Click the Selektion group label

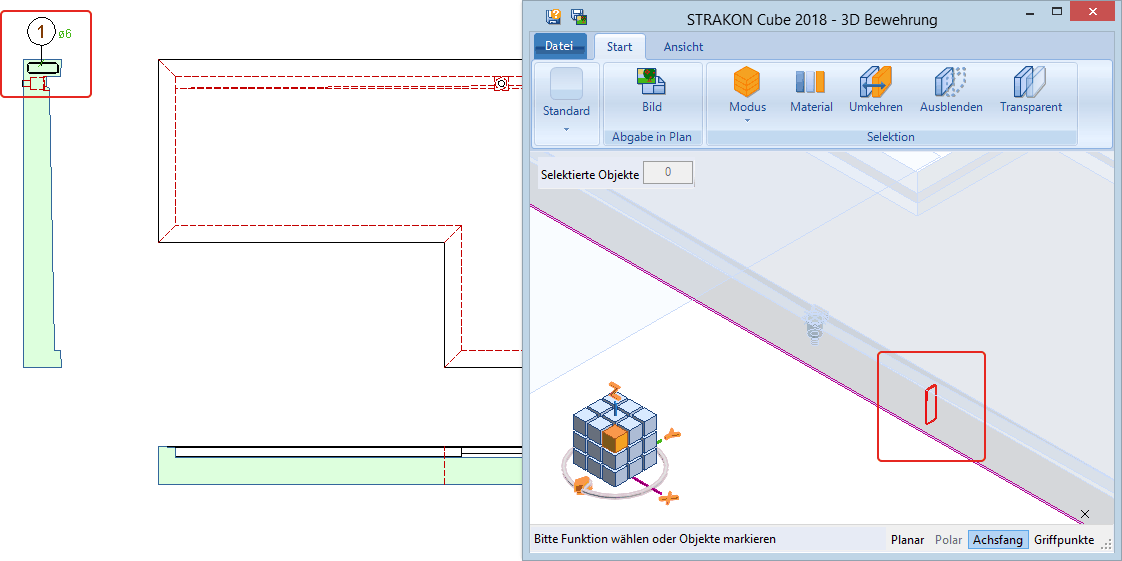pyautogui.click(x=891, y=137)
